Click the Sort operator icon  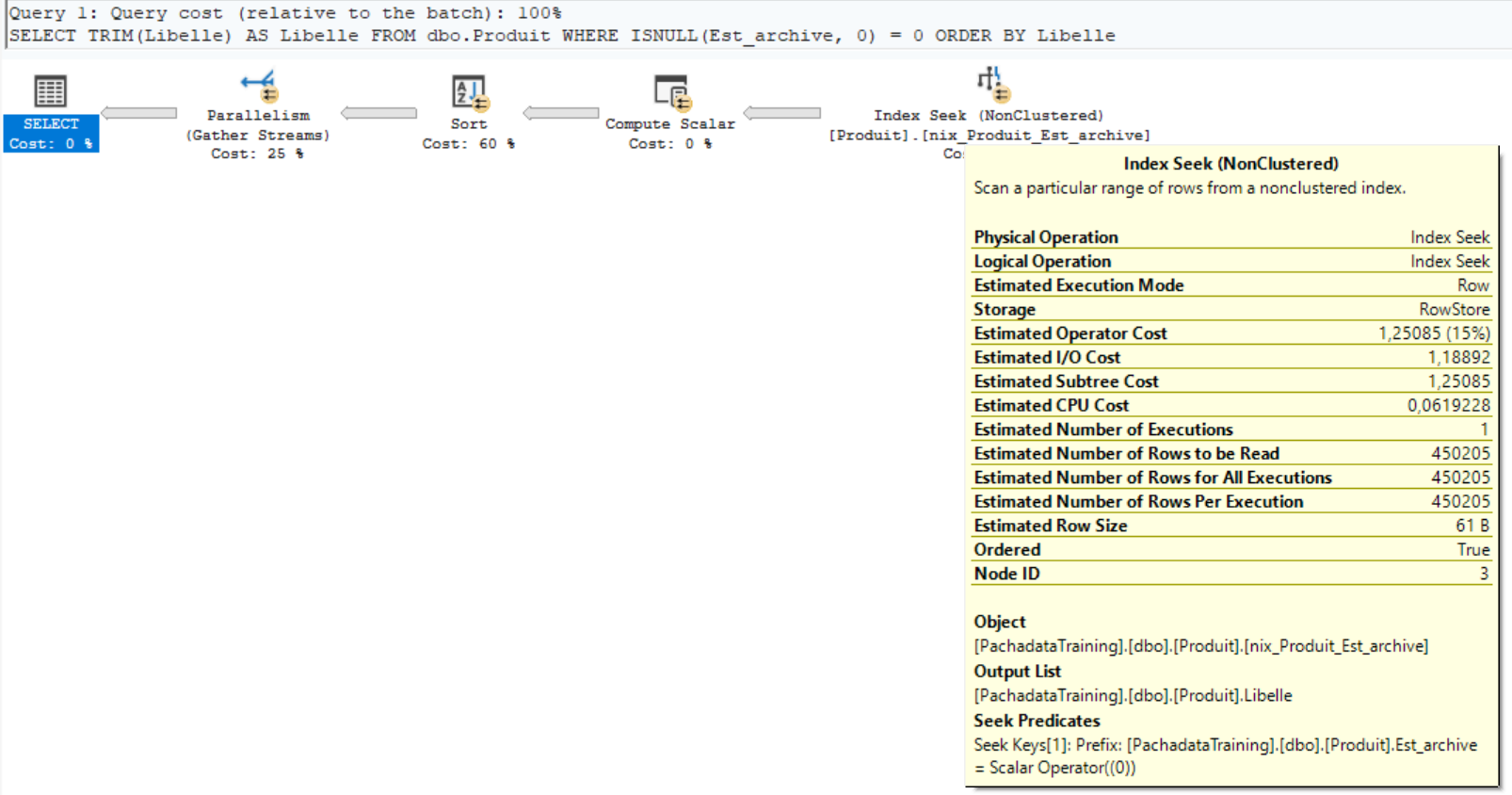[469, 92]
